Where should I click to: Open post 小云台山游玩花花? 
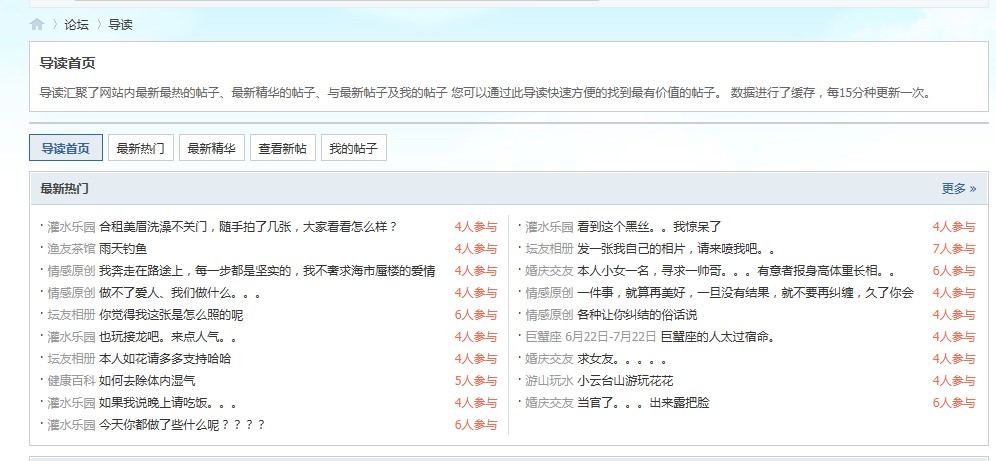point(625,381)
